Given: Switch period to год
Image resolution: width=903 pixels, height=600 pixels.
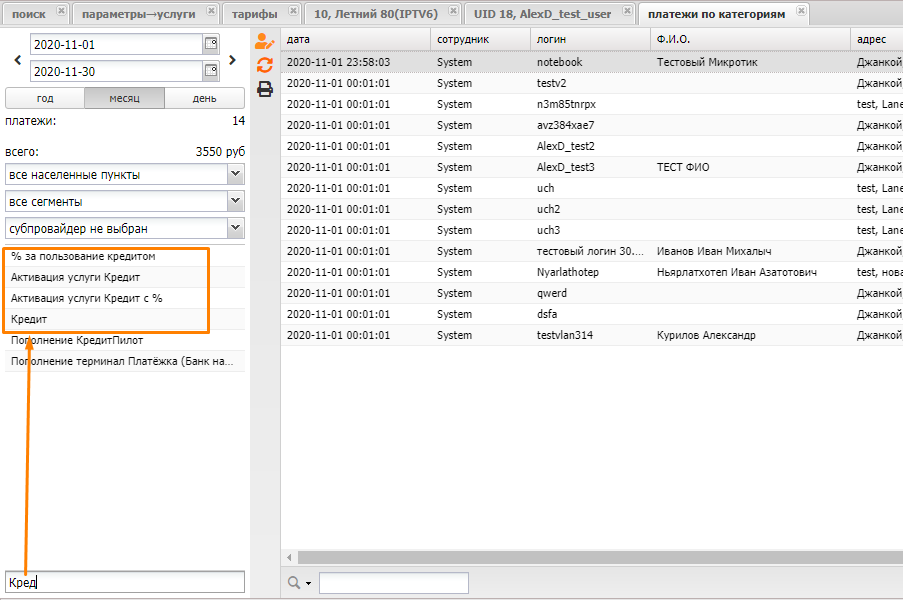Looking at the screenshot, I should tap(45, 99).
